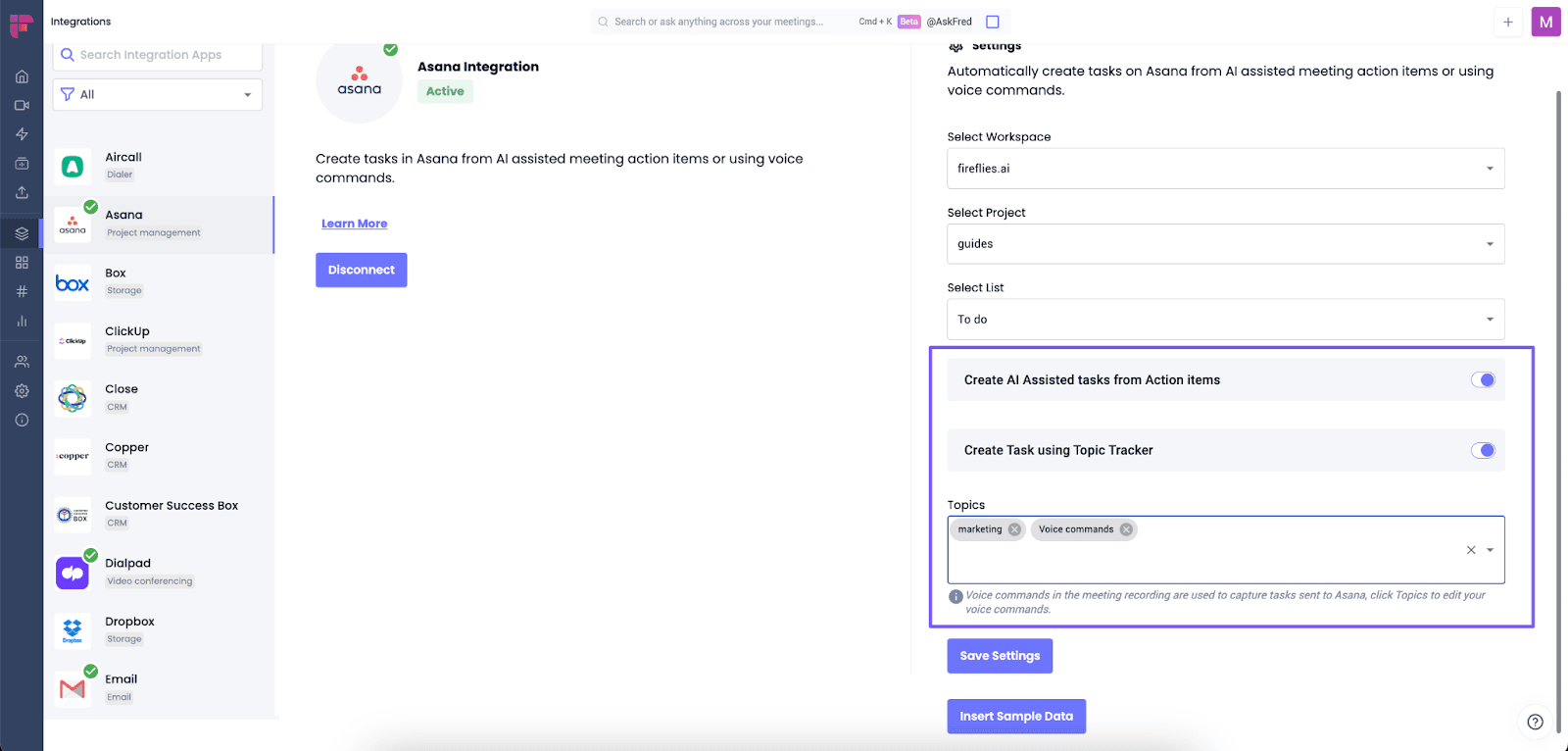
Task: Select Customer Success Box logo
Action: click(73, 515)
